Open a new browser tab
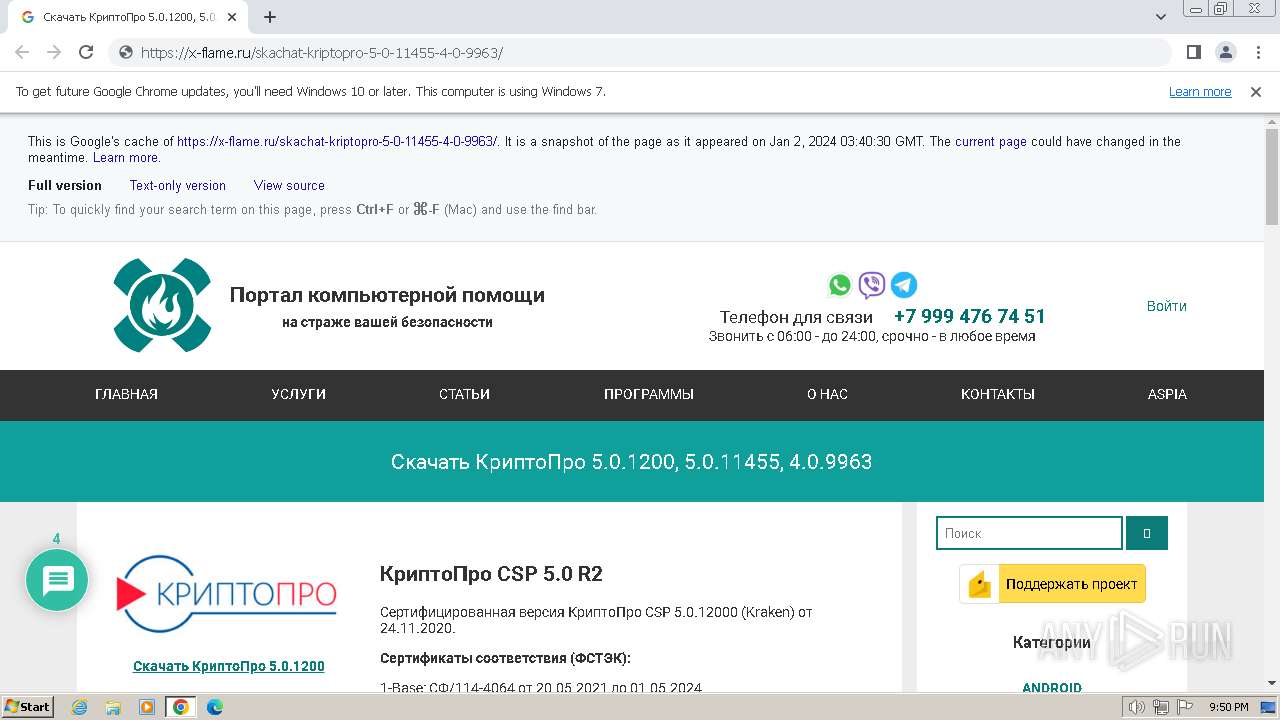This screenshot has width=1280, height=720. [x=270, y=17]
